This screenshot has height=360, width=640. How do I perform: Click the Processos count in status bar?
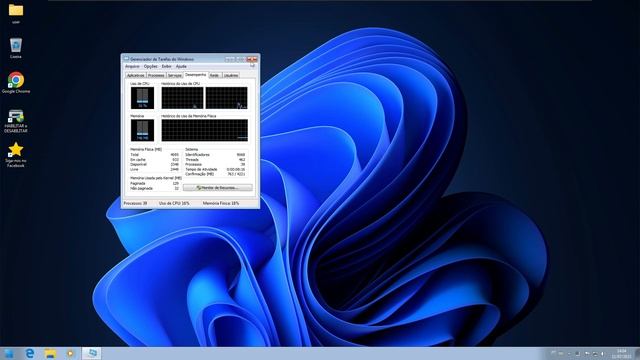point(136,203)
